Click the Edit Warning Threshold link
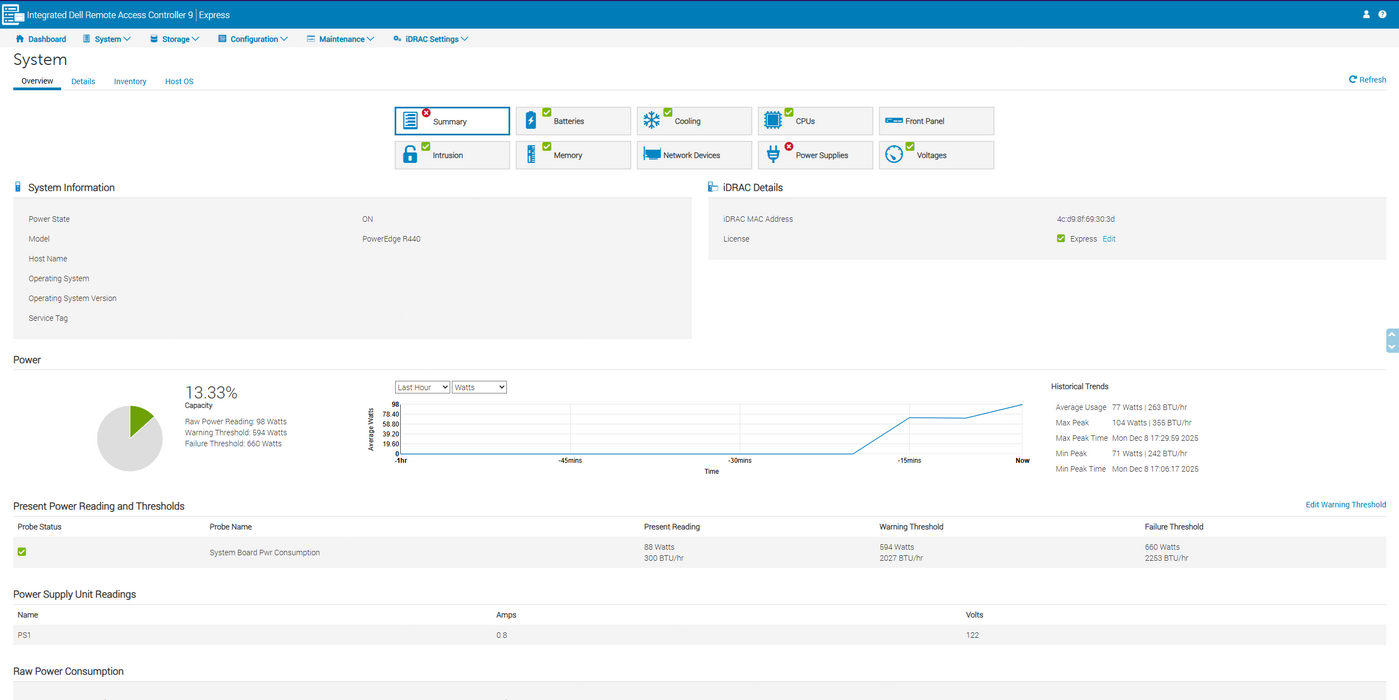The width and height of the screenshot is (1399, 700). pos(1345,505)
